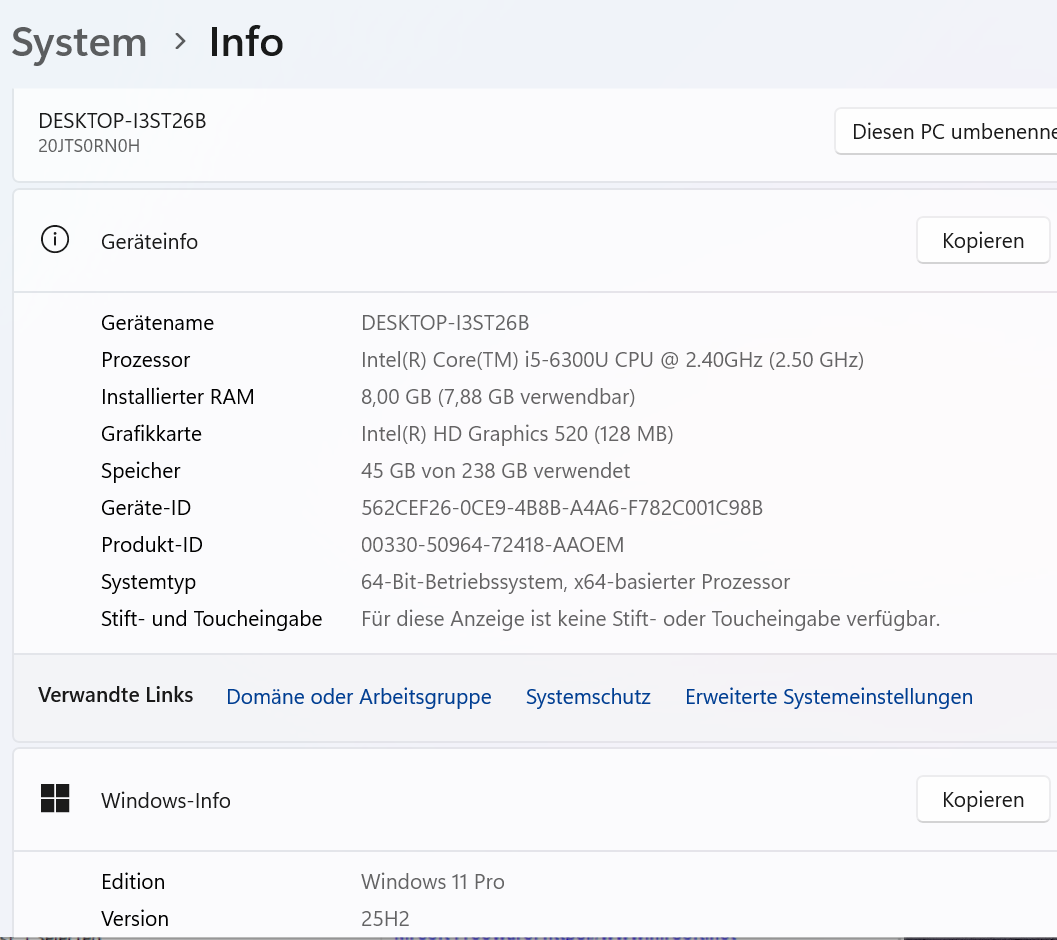Click the Windows logo icon beside Windows-Info
The image size is (1057, 940).
(55, 798)
